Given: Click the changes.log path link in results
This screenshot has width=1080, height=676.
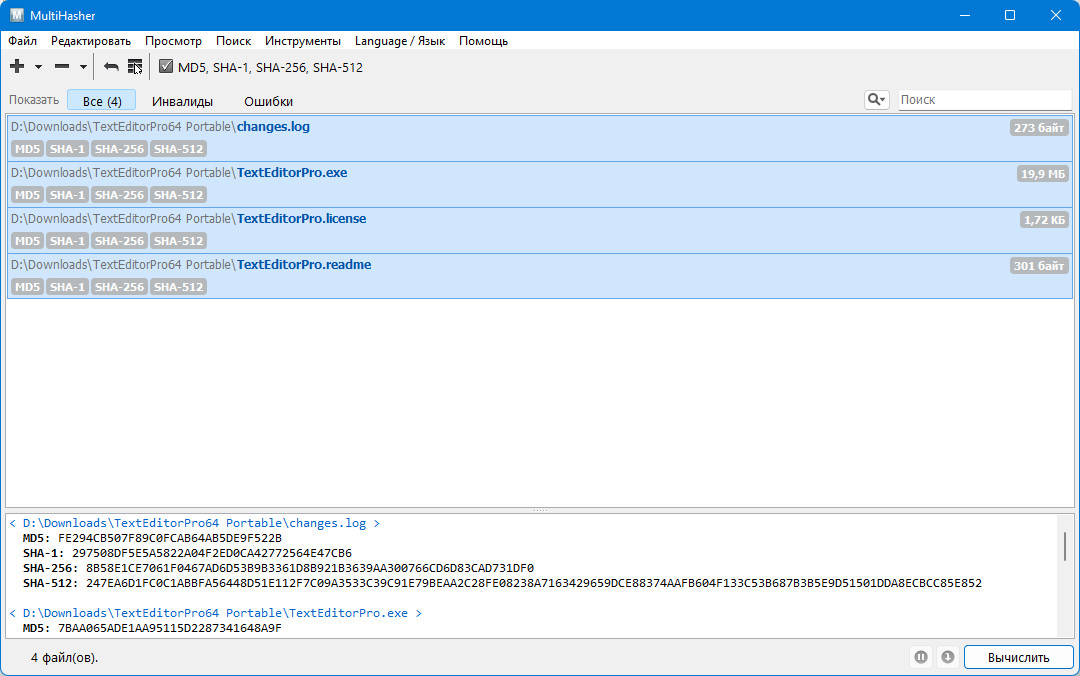Looking at the screenshot, I should click(194, 523).
